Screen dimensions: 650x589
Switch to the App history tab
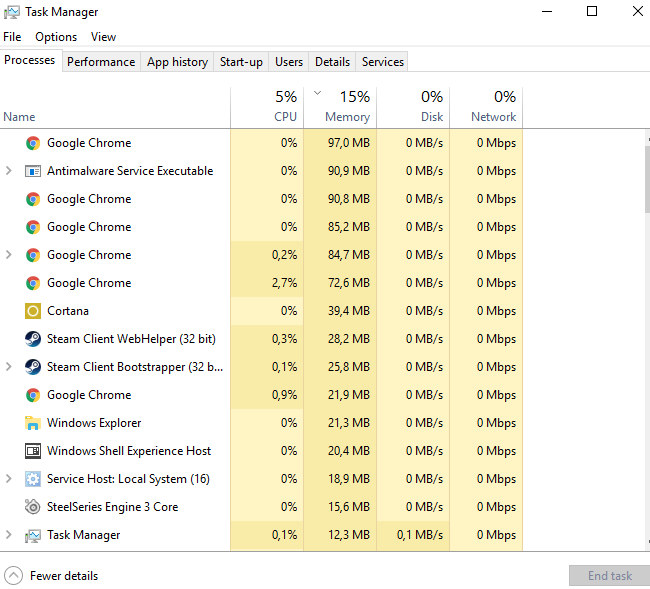(177, 62)
